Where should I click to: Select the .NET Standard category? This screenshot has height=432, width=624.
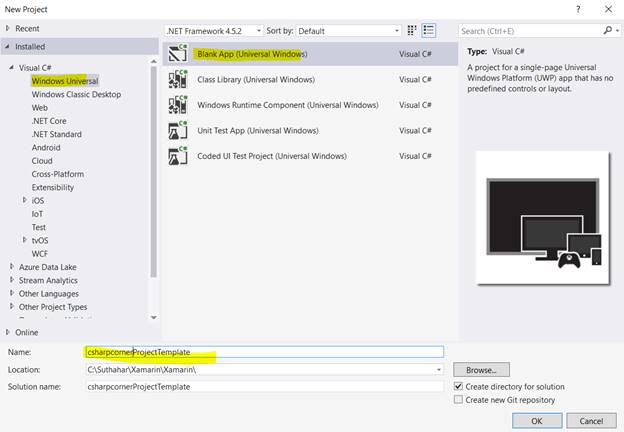pyautogui.click(x=57, y=134)
